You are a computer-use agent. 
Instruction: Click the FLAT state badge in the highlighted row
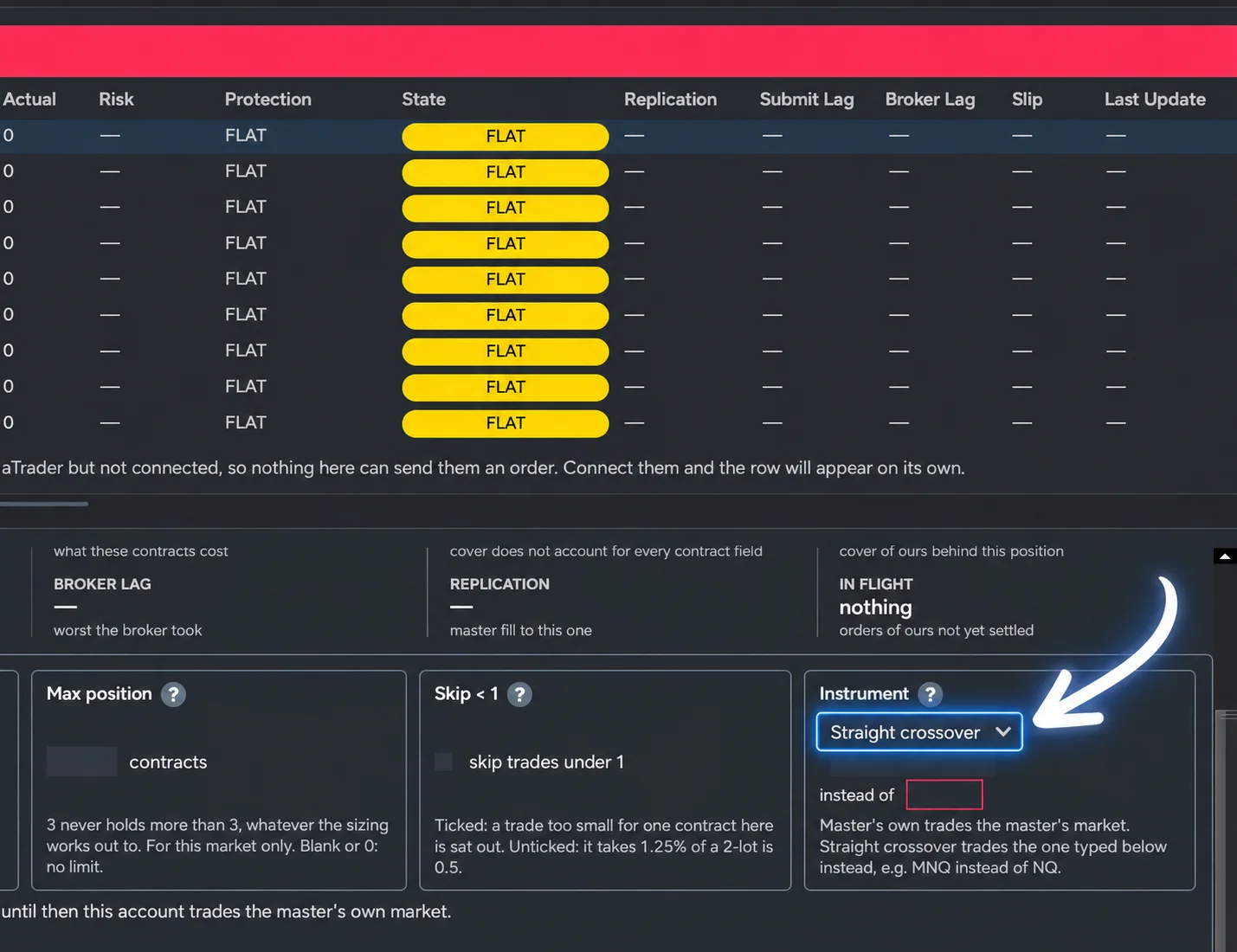tap(506, 136)
